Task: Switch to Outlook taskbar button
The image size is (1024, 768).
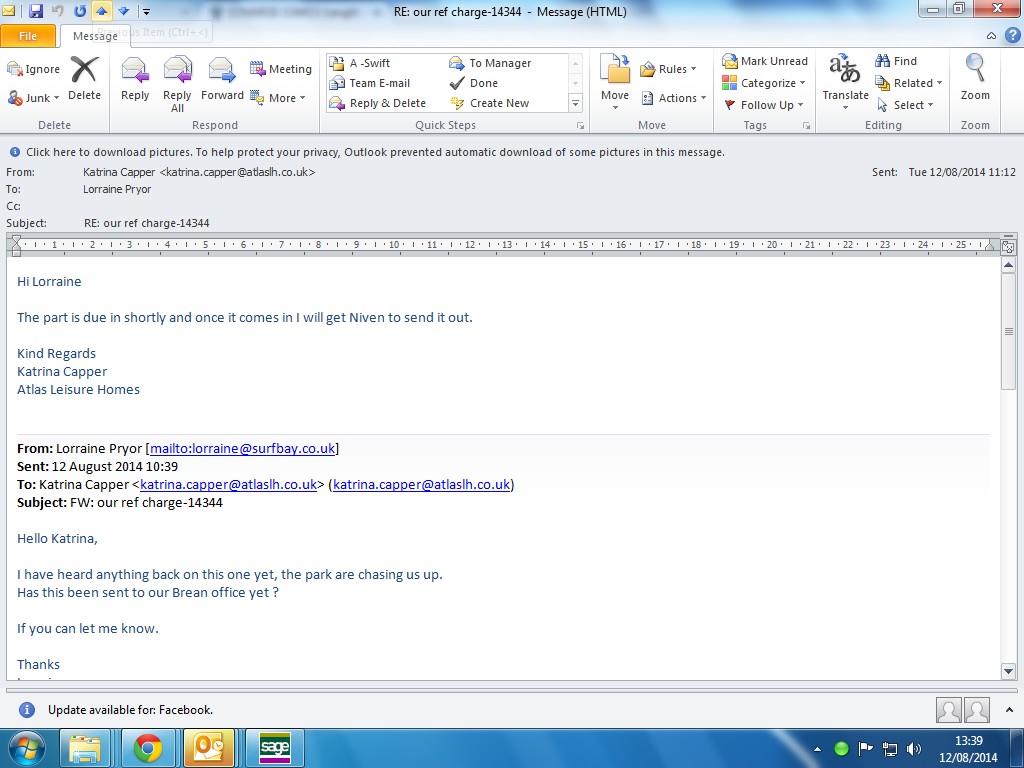Action: tap(209, 748)
